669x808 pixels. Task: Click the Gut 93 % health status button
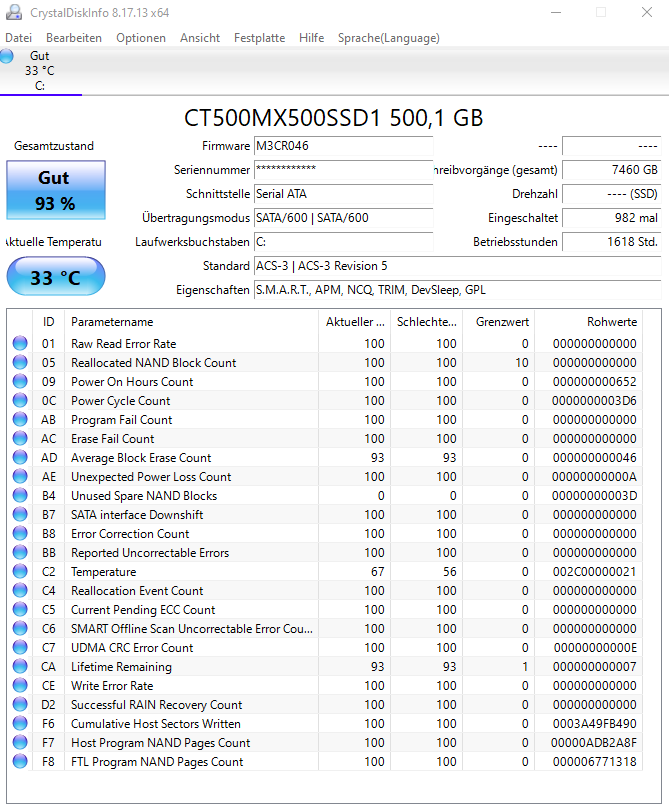(x=56, y=190)
